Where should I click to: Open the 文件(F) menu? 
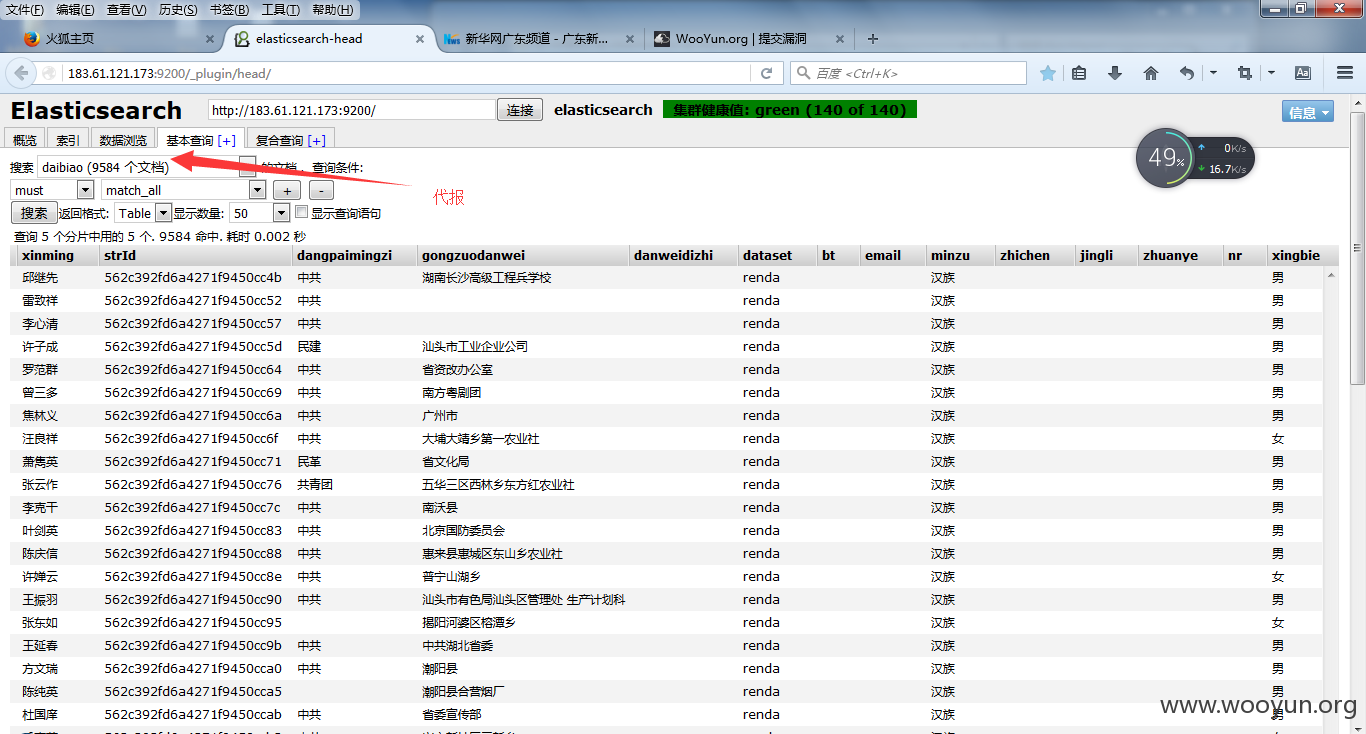click(25, 10)
